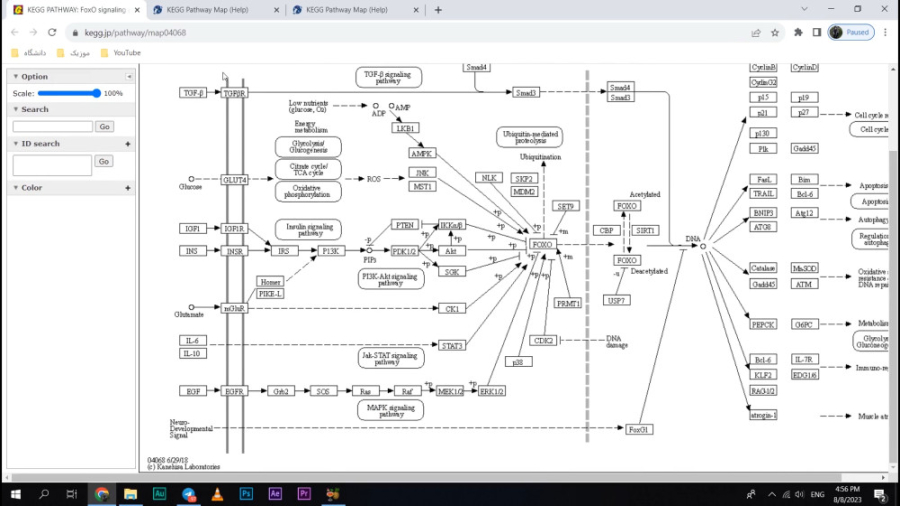Viewport: 900px width, 506px height.
Task: Bookmark this page with the star icon
Action: tap(775, 32)
